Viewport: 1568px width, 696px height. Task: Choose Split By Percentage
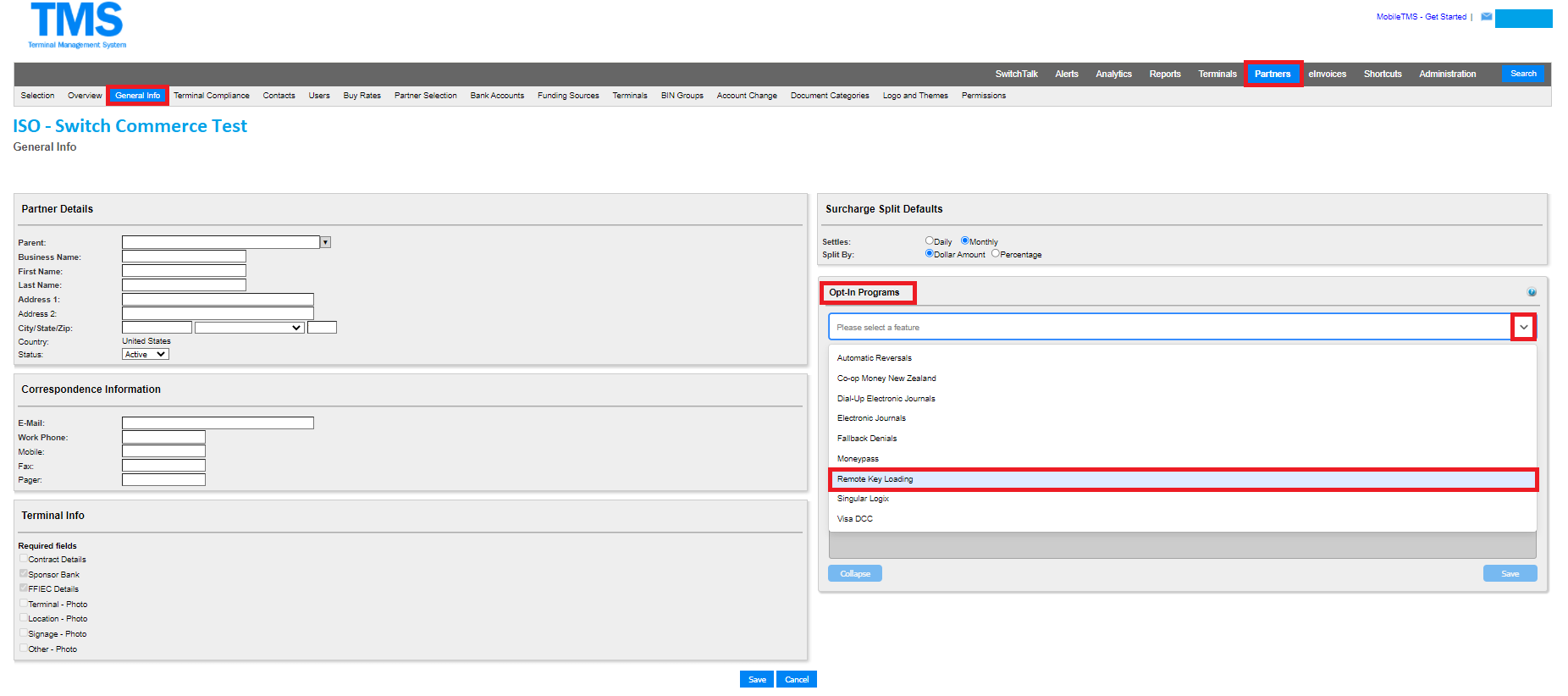tap(996, 253)
